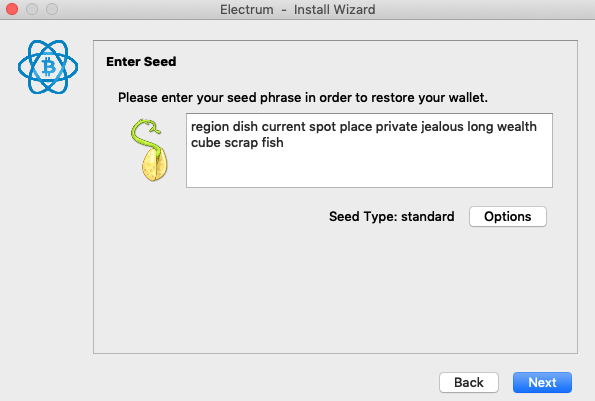Click the "Please enter your seed phrase" instruction text

[x=302, y=98]
